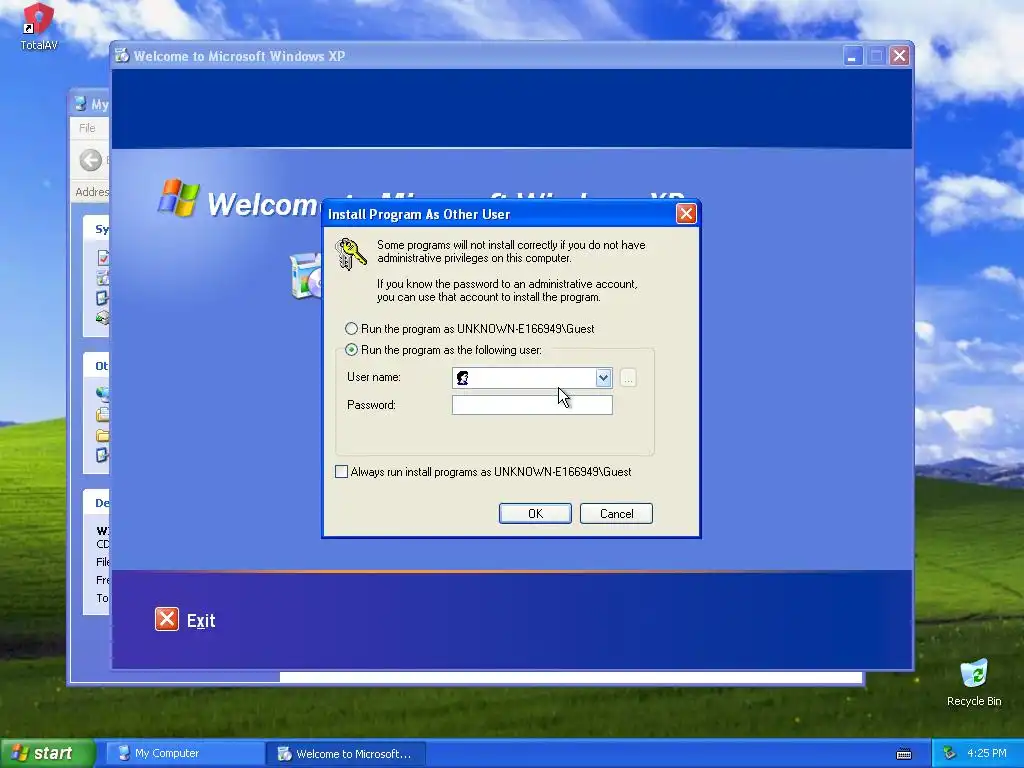Switch to Welcome to Microsoft taskbar button
Image resolution: width=1024 pixels, height=768 pixels.
345,754
